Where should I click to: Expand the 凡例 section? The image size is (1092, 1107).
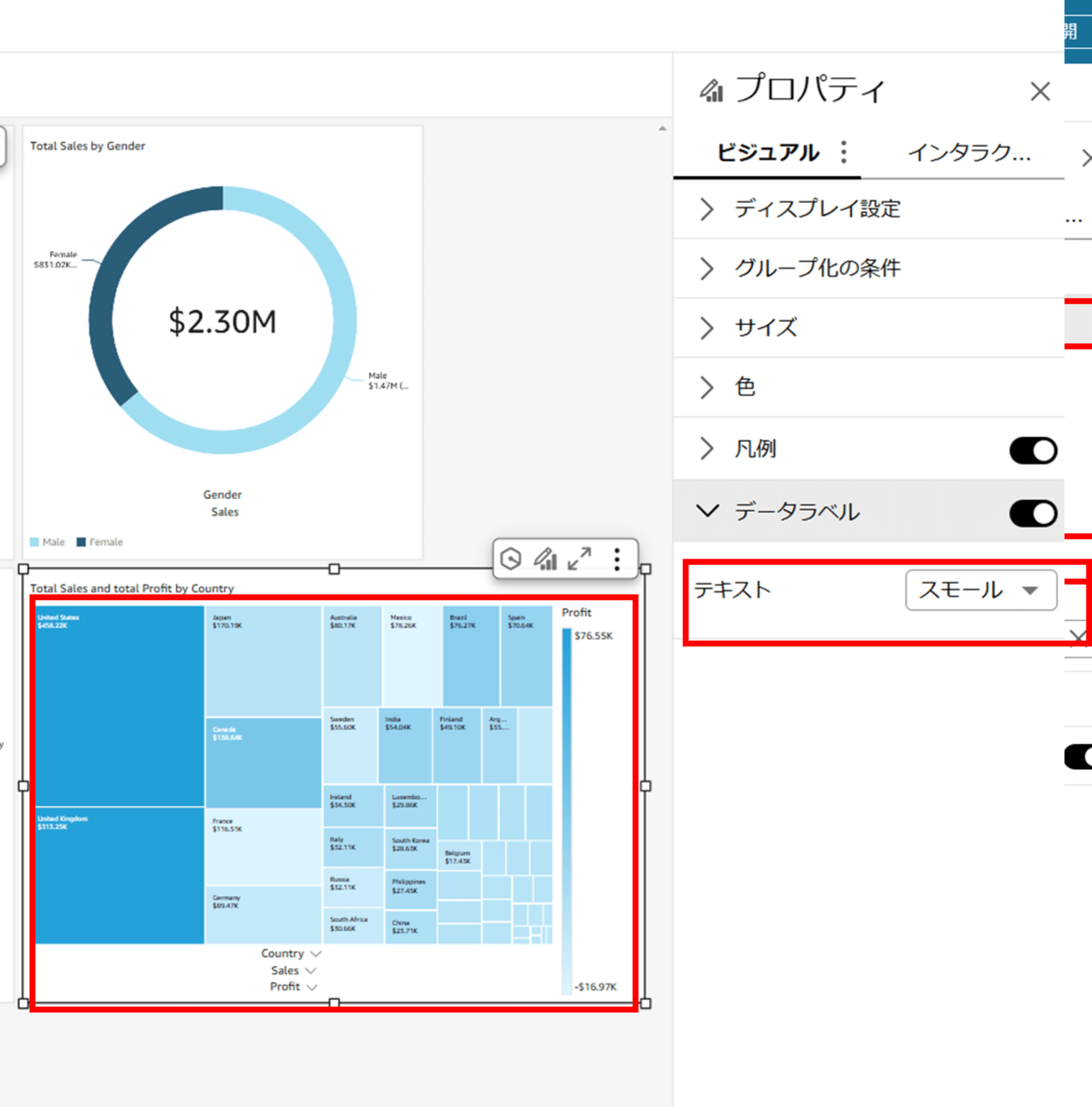coord(707,449)
